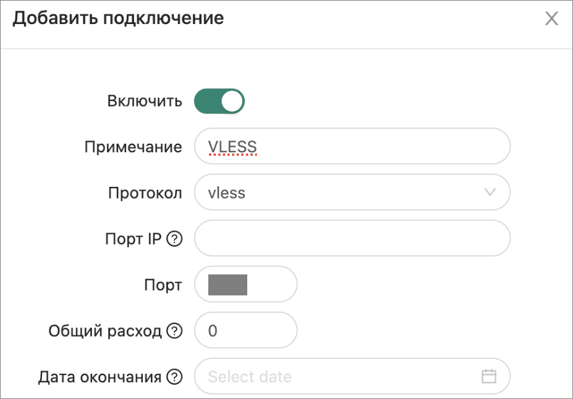Click the Дата окончания help question icon
573x399 pixels.
click(x=174, y=377)
